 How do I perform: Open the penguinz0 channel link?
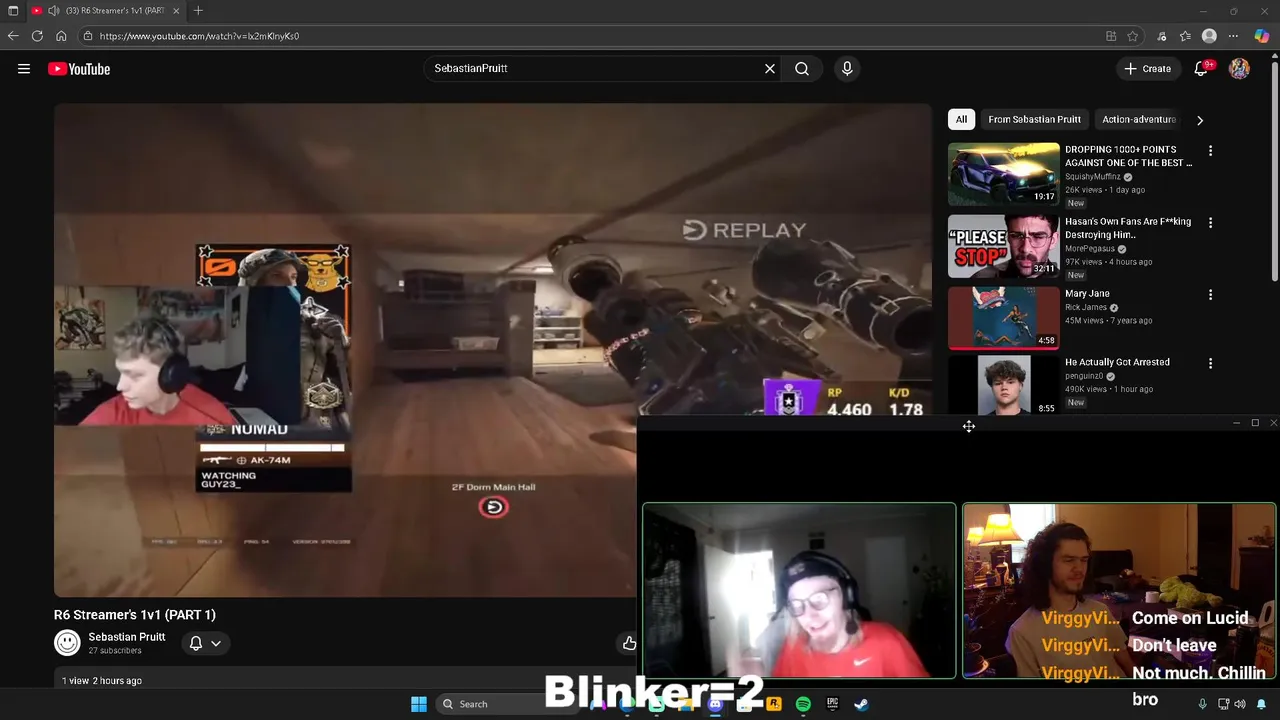tap(1084, 377)
